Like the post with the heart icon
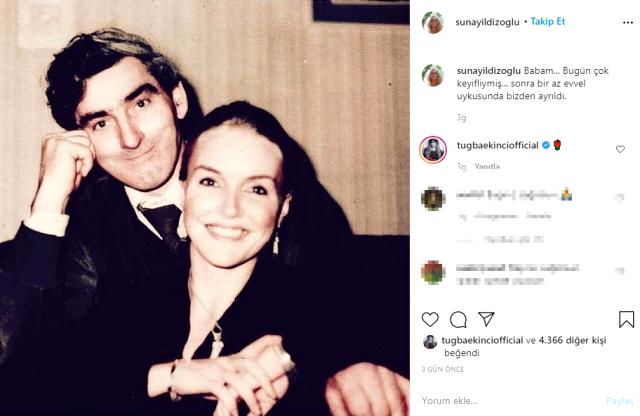 [x=430, y=319]
